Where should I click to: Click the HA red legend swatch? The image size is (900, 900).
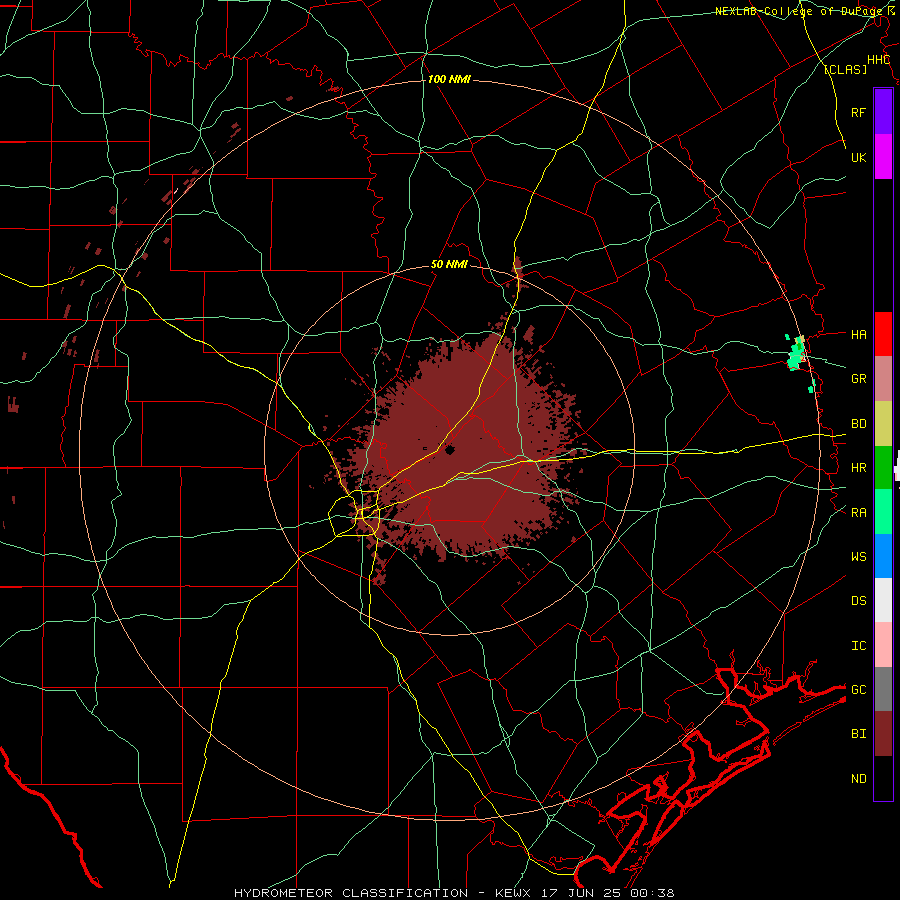click(883, 334)
